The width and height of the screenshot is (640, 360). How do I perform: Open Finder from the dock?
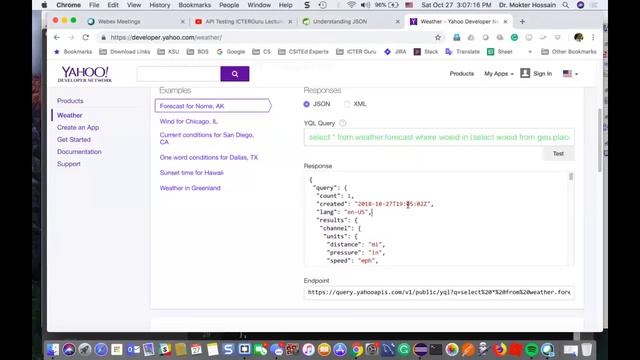[53, 349]
